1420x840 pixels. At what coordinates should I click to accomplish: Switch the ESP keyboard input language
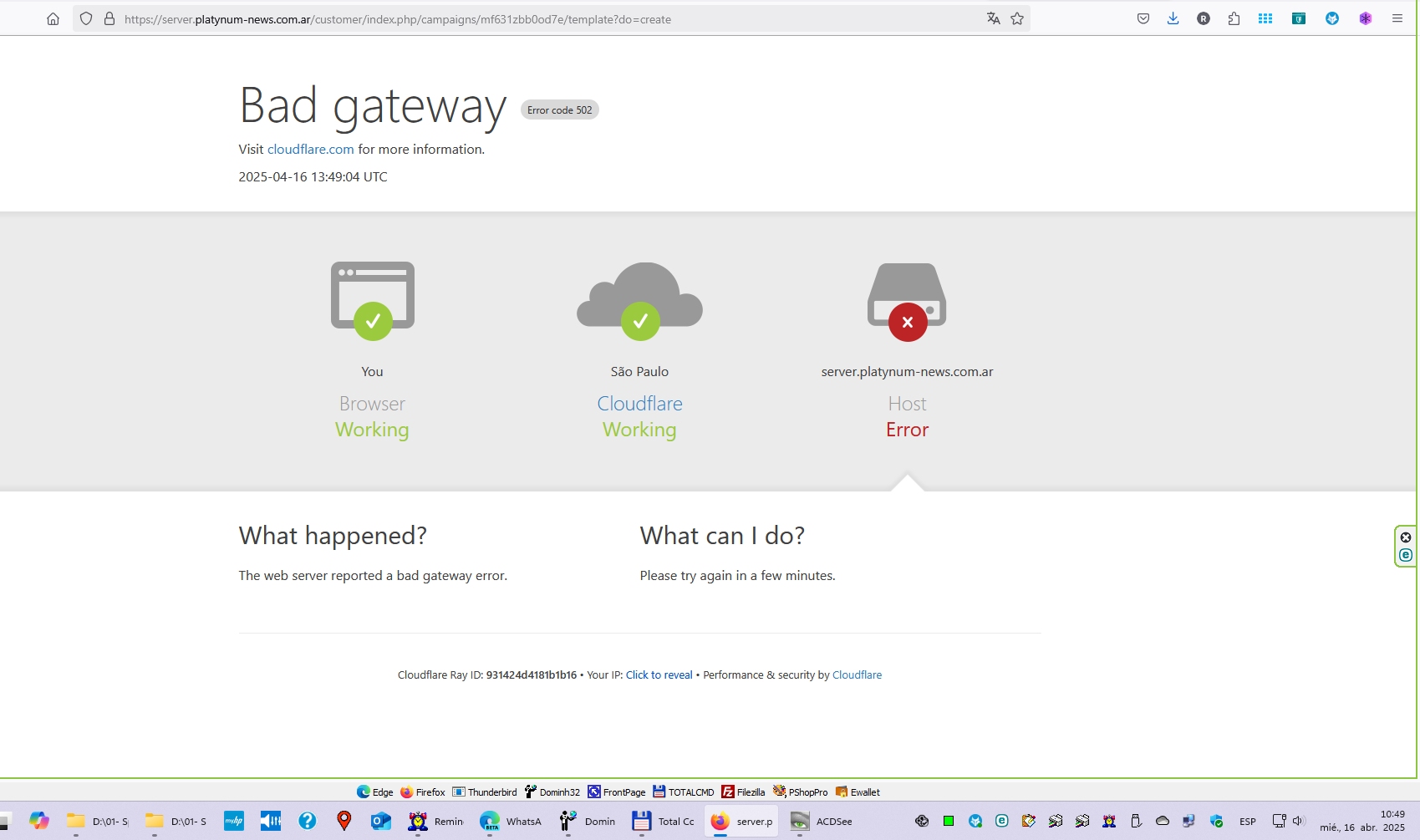[x=1248, y=822]
